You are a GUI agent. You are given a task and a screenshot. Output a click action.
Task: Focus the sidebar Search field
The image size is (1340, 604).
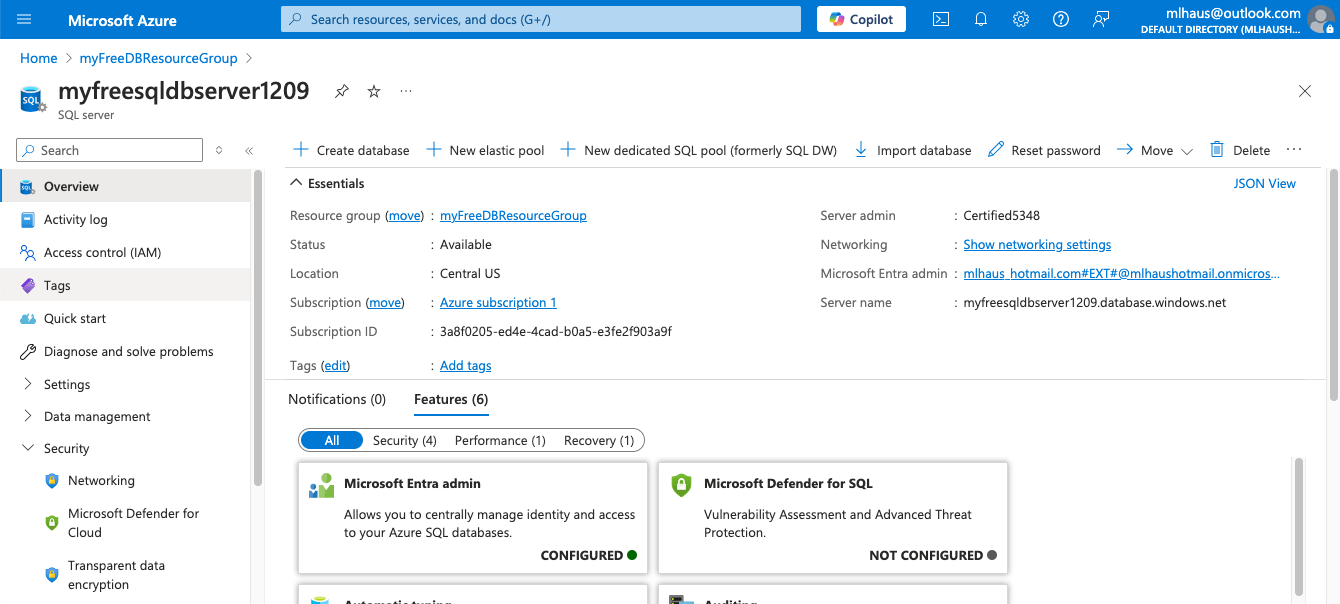click(110, 150)
